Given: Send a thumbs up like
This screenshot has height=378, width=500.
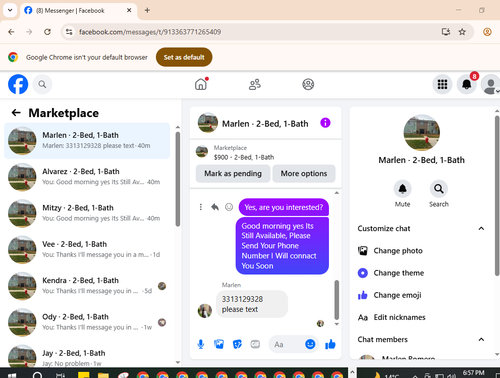Looking at the screenshot, I should (330, 344).
